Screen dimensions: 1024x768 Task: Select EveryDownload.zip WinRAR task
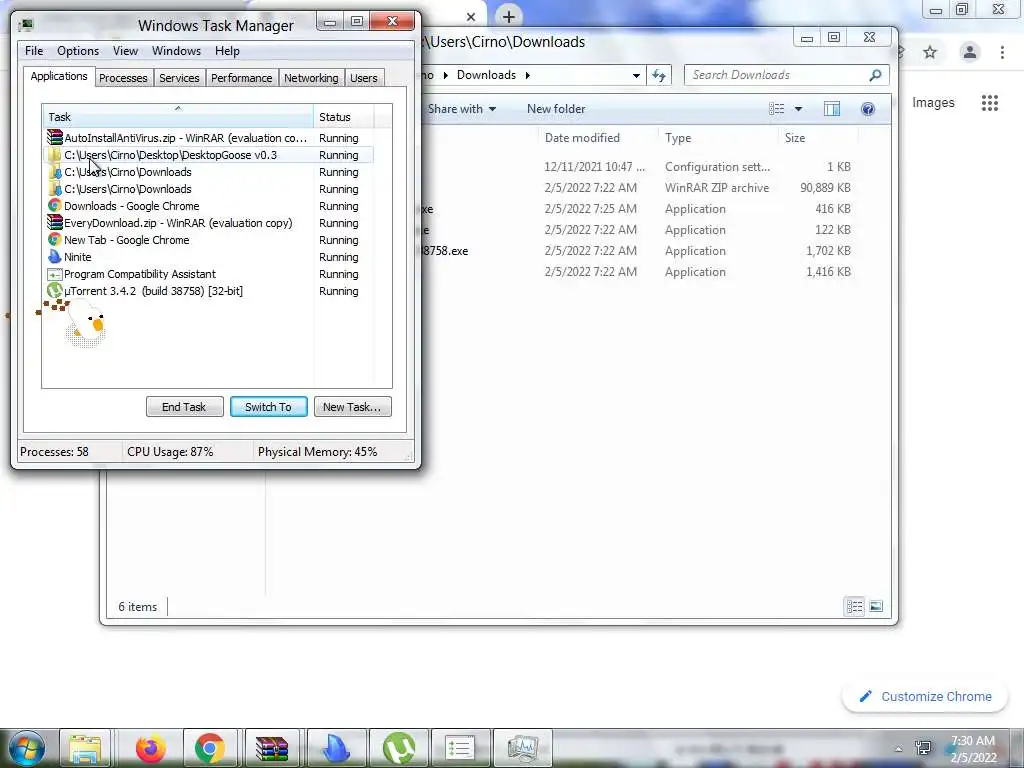pyautogui.click(x=209, y=223)
